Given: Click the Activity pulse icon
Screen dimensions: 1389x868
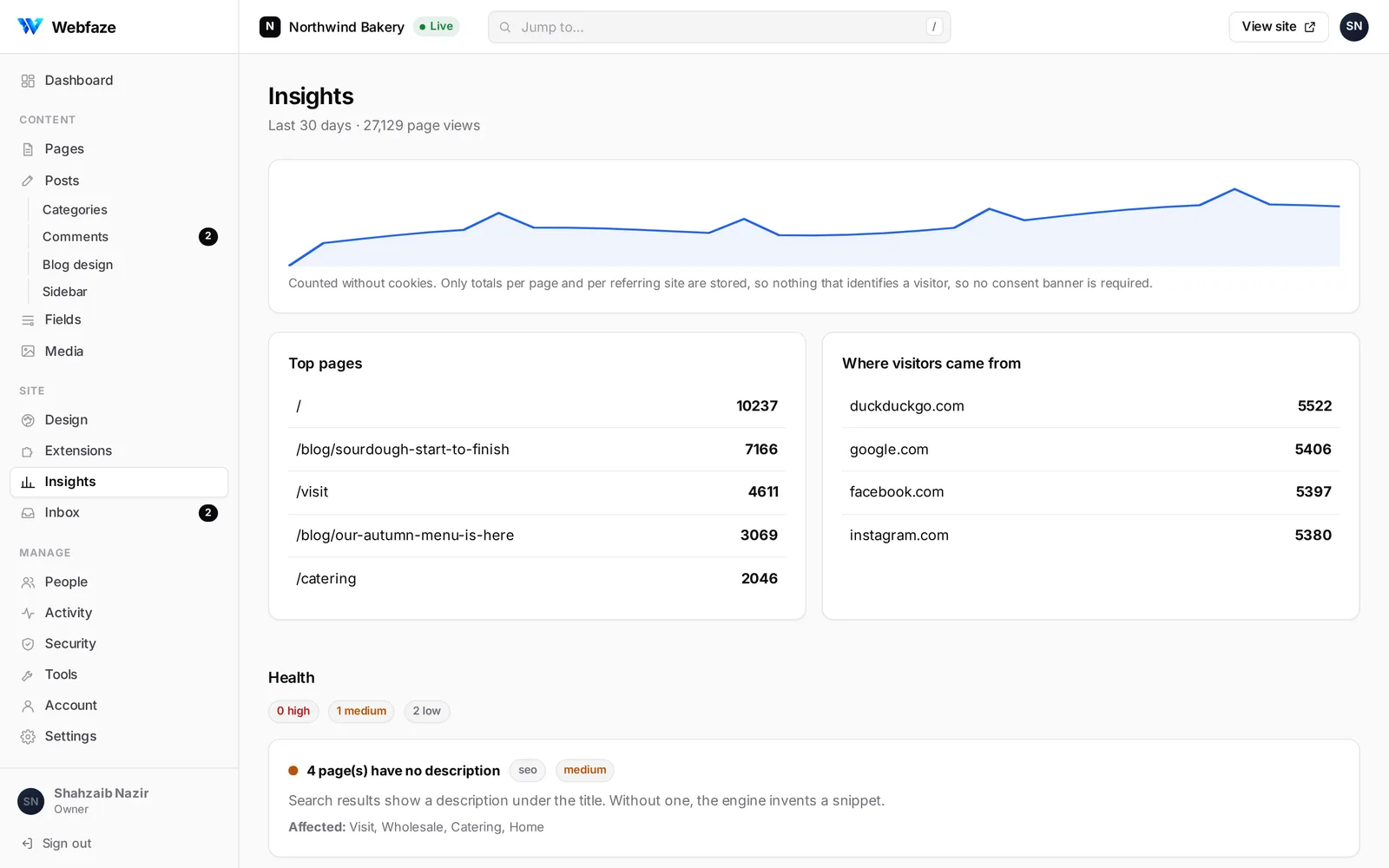Looking at the screenshot, I should 28,613.
